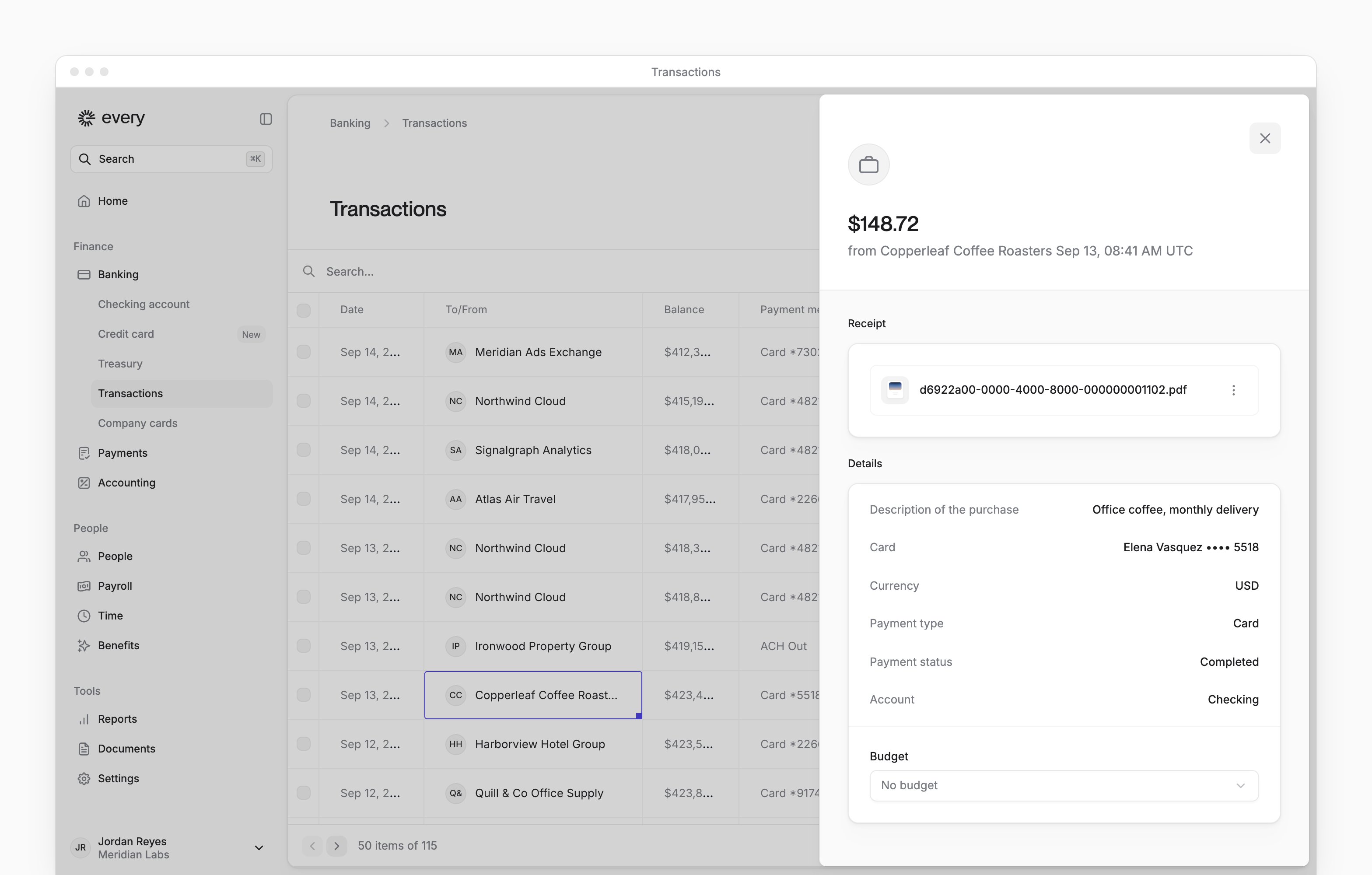Select Transactions in sidebar
This screenshot has height=875, width=1372.
click(182, 394)
